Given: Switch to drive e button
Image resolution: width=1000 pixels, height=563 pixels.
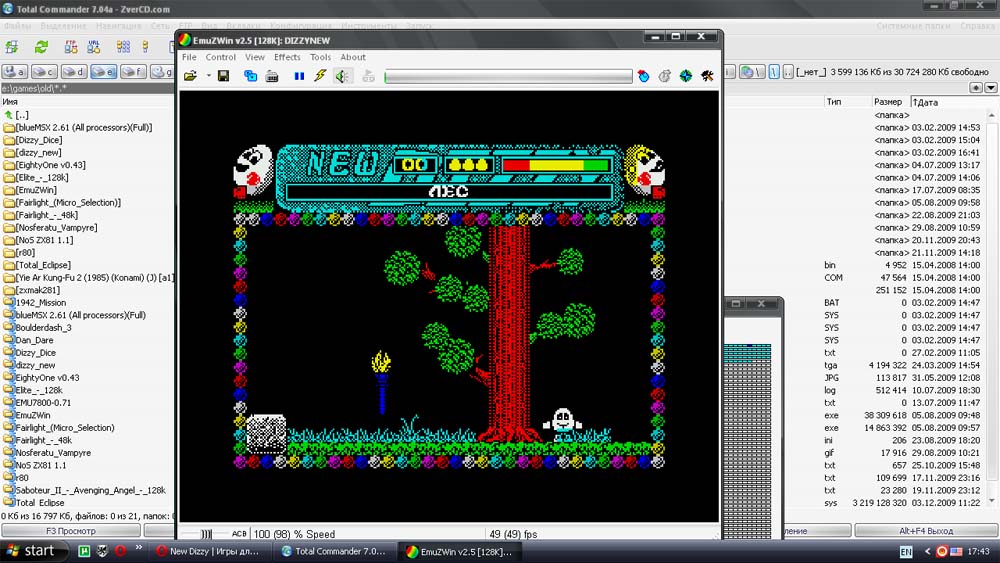Looking at the screenshot, I should coord(104,72).
